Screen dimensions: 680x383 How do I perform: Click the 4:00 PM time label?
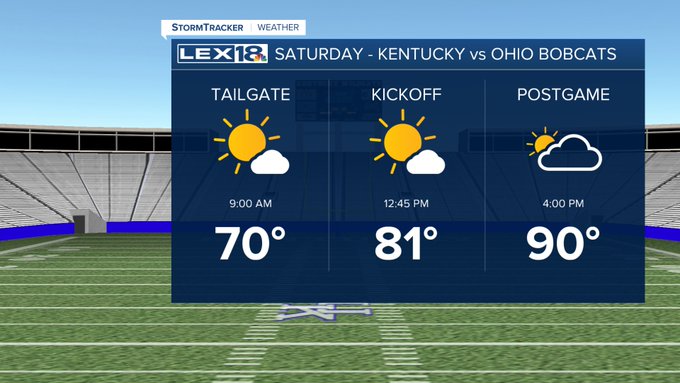(x=563, y=203)
